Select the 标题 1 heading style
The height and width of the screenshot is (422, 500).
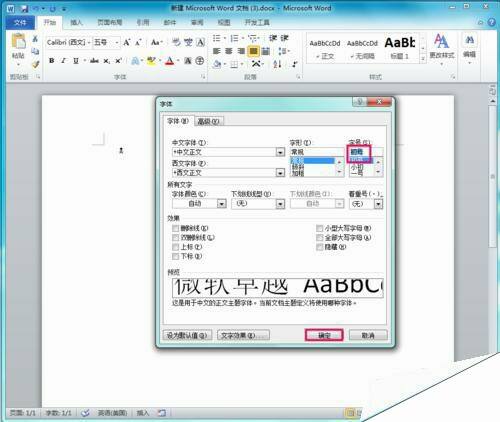pyautogui.click(x=400, y=48)
